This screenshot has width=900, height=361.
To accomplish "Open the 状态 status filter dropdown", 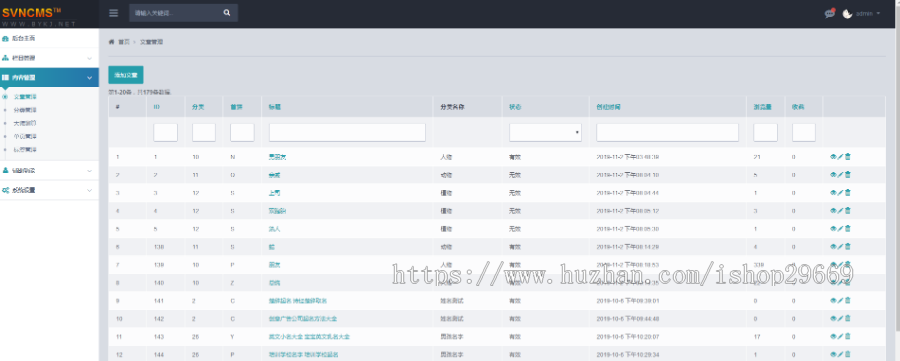I will point(545,132).
